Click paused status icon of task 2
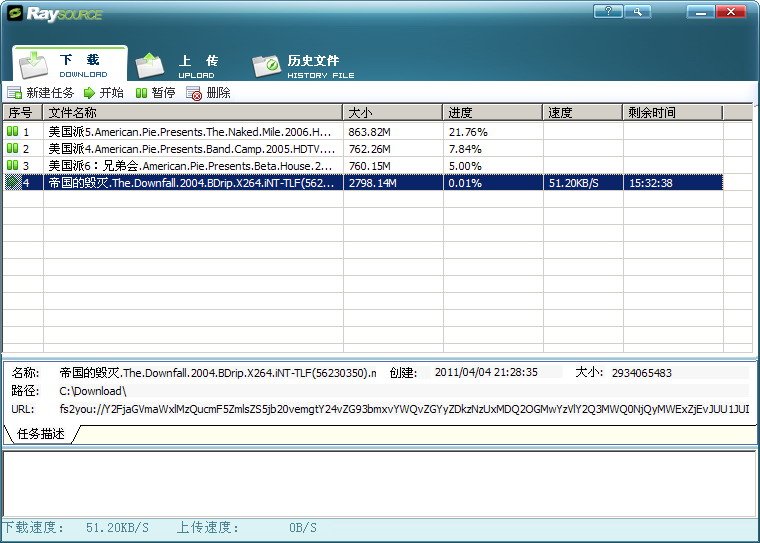 (x=13, y=148)
